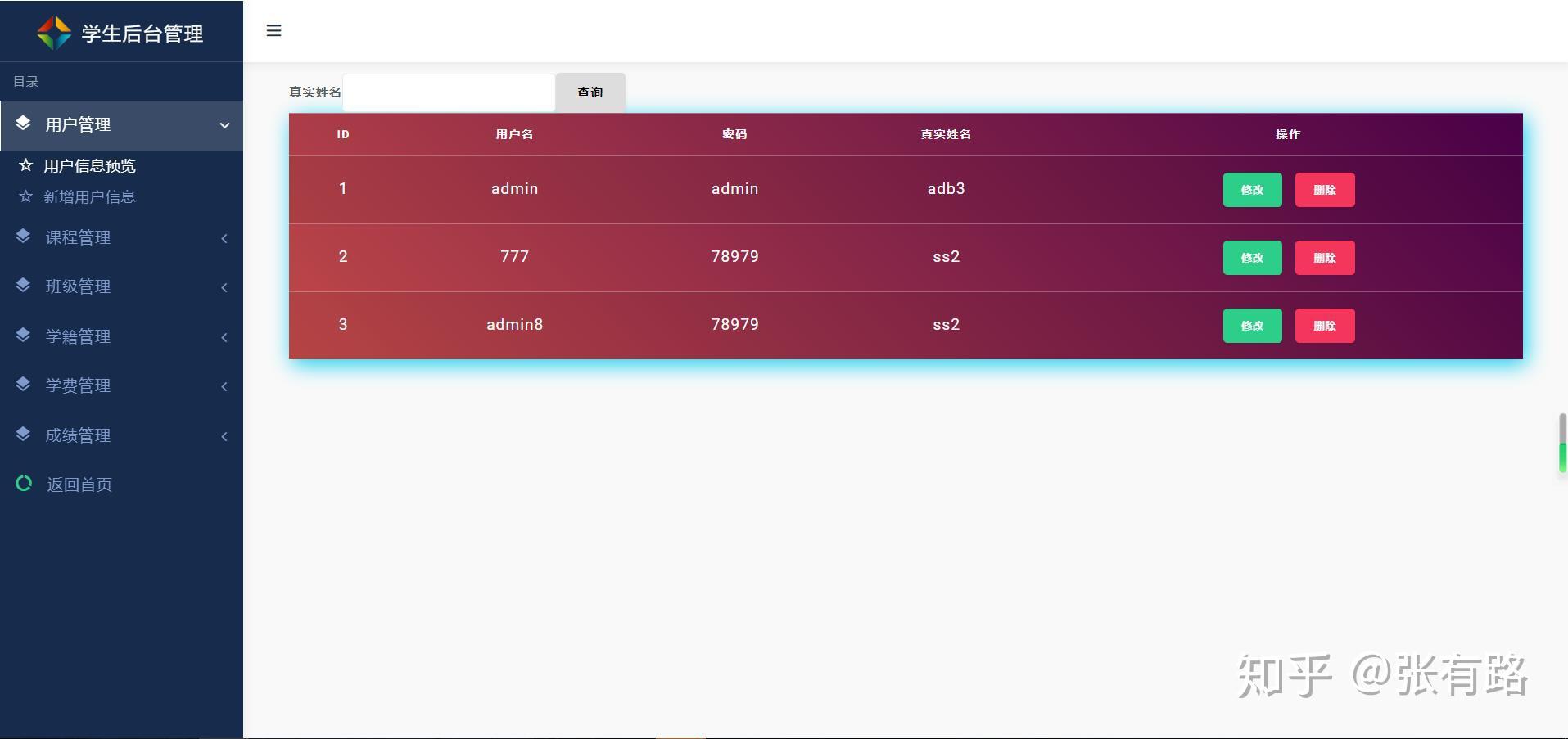The width and height of the screenshot is (1568, 739).
Task: Click the ID column header
Action: point(343,134)
